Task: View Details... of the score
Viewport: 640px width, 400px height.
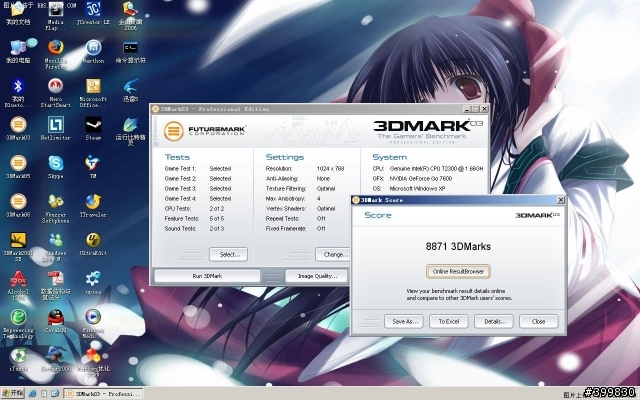Action: click(x=493, y=321)
